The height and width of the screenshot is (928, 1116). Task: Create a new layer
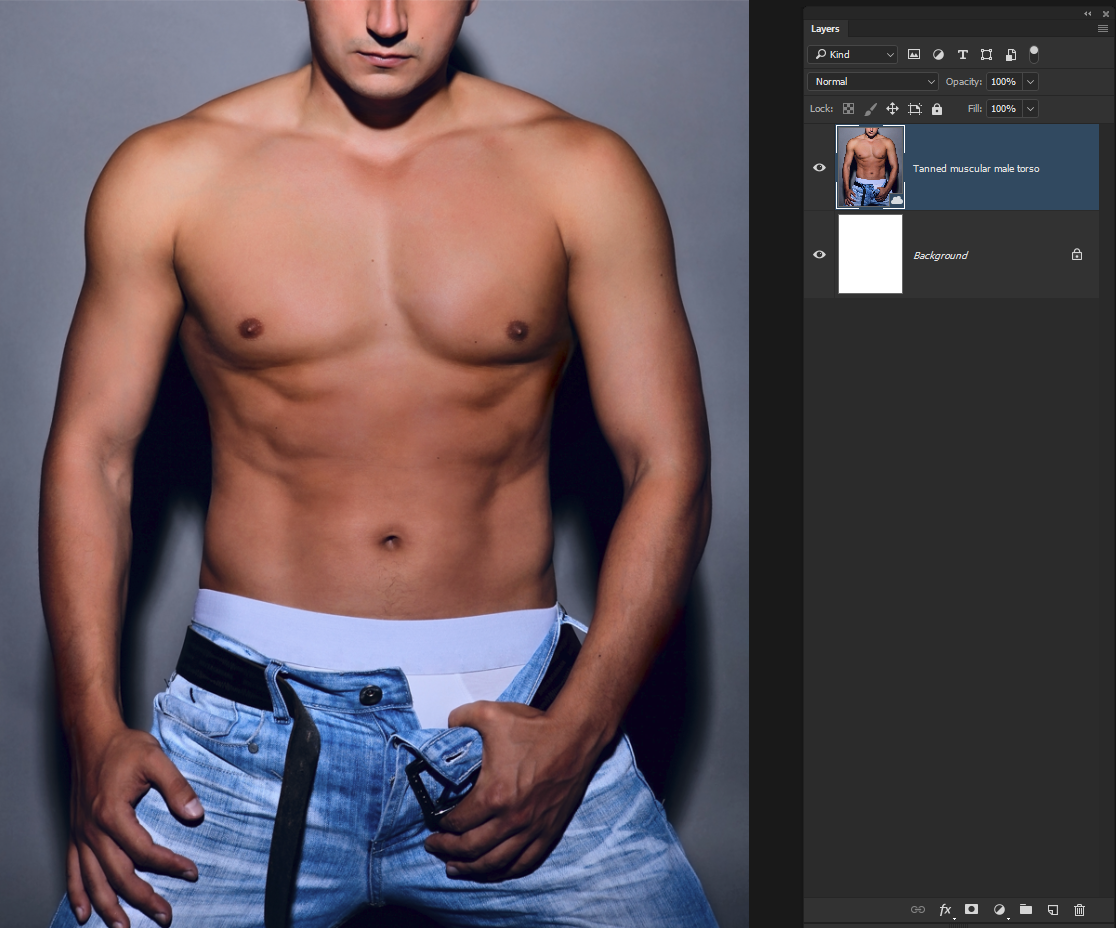pyautogui.click(x=1053, y=909)
